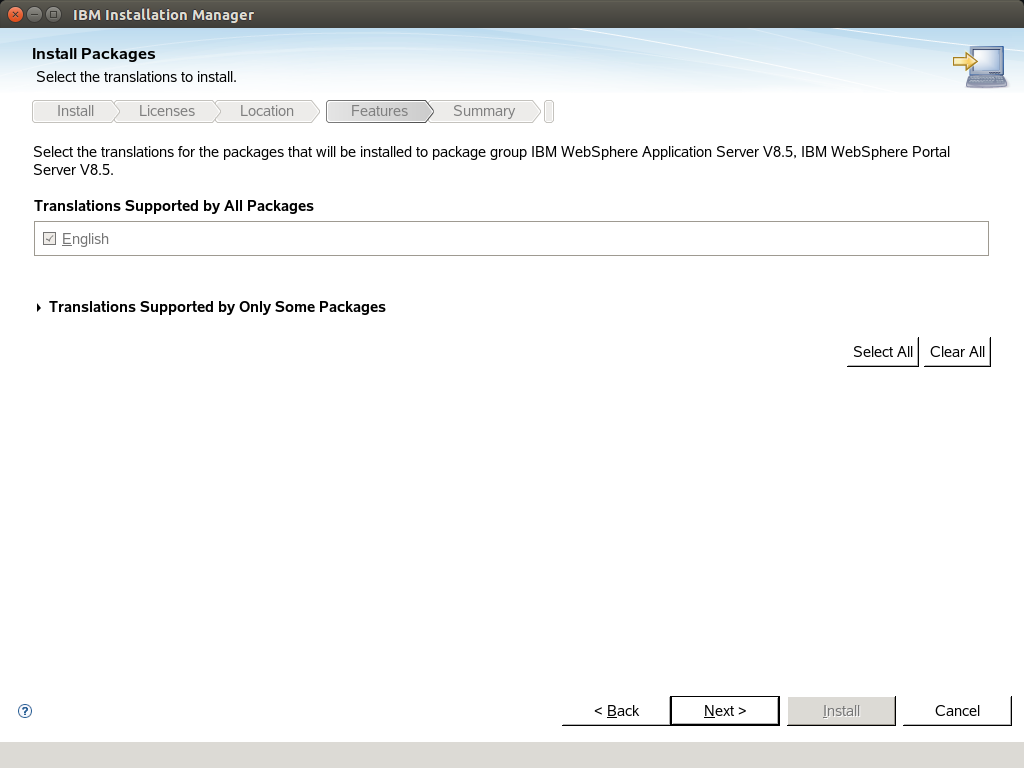Click the Clear All button
This screenshot has width=1024, height=768.
point(957,352)
